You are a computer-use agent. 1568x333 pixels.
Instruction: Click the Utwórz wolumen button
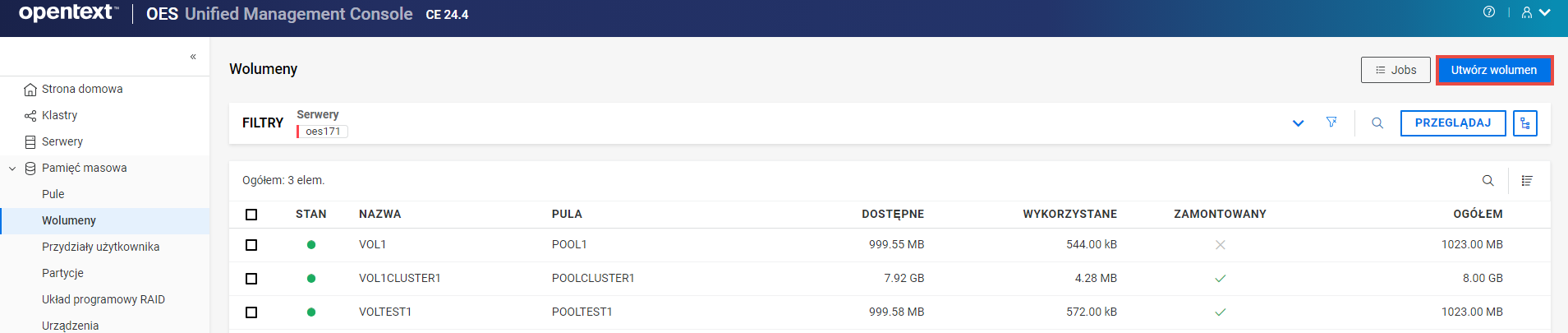(1493, 70)
